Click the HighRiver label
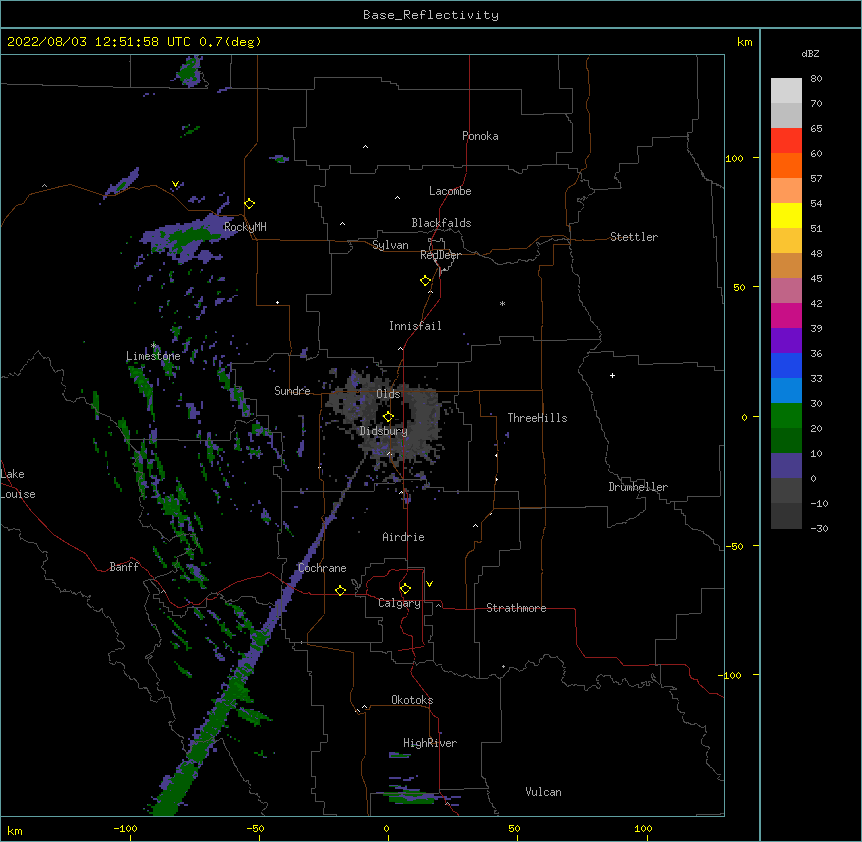862x842 pixels. [x=430, y=743]
